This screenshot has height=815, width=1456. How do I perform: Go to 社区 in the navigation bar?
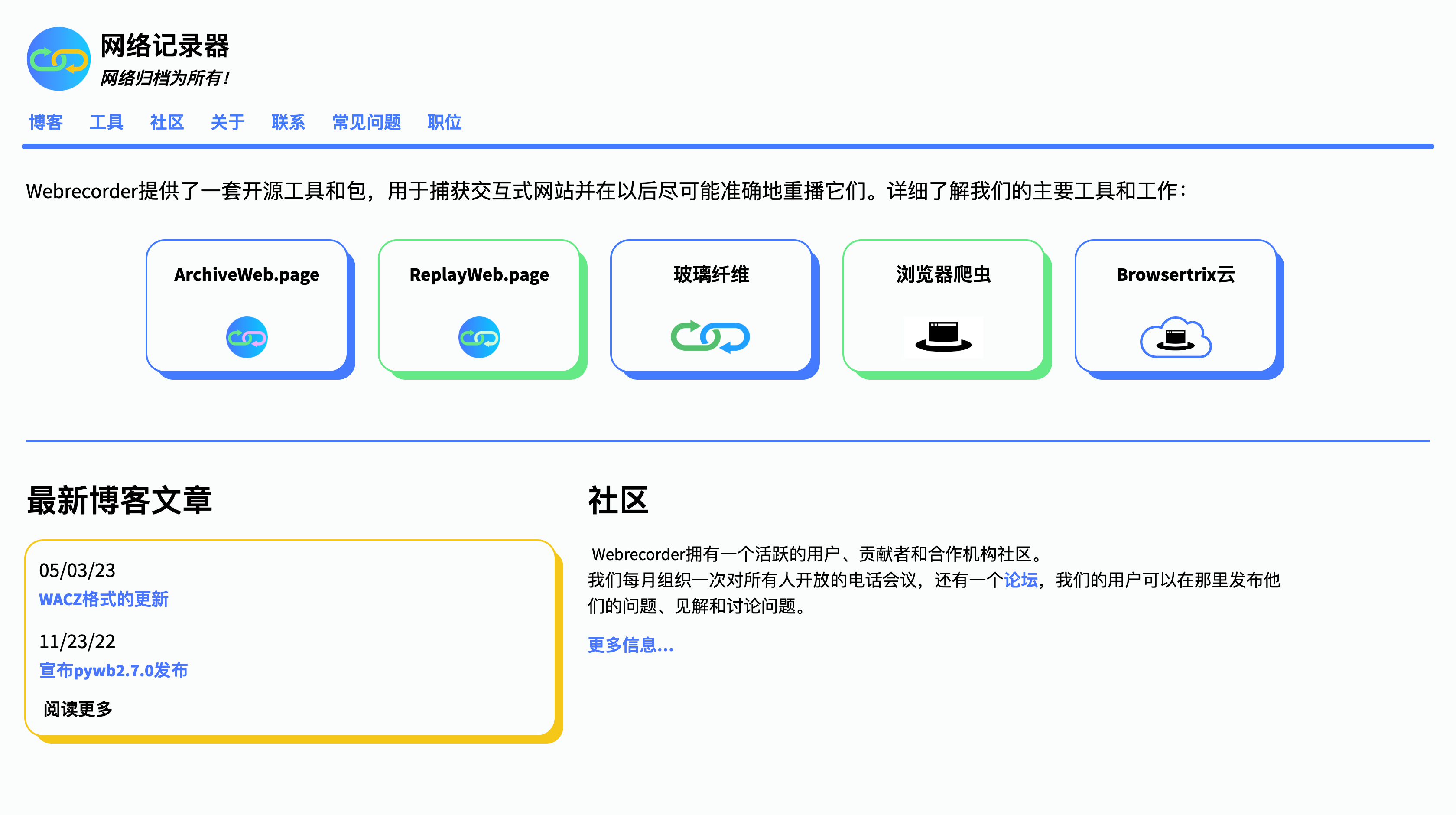point(167,122)
